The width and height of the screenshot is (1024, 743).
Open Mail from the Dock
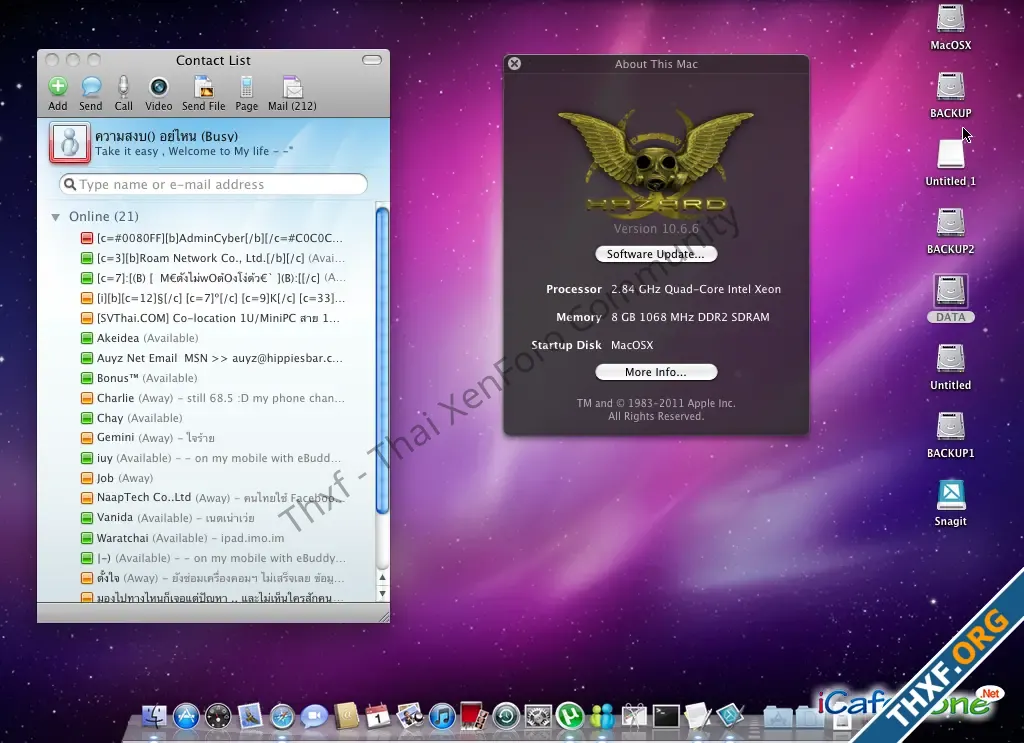pos(250,716)
